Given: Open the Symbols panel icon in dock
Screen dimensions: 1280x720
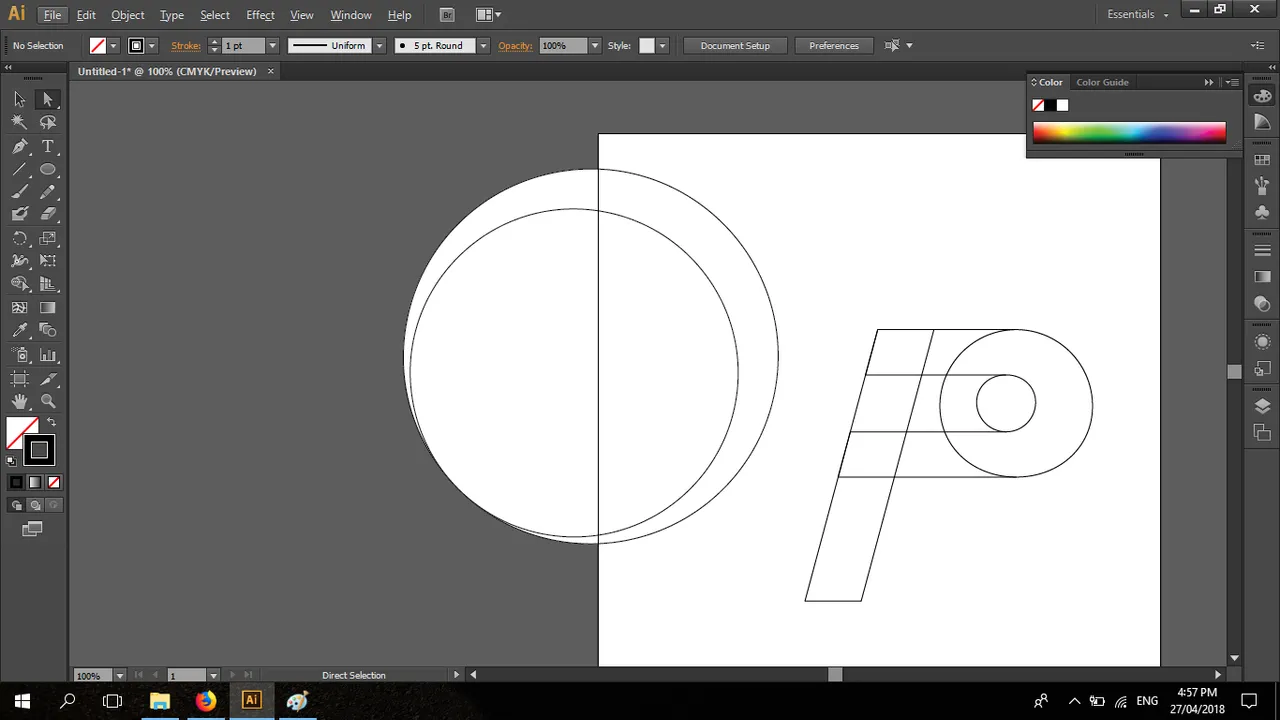Looking at the screenshot, I should coord(1262,212).
